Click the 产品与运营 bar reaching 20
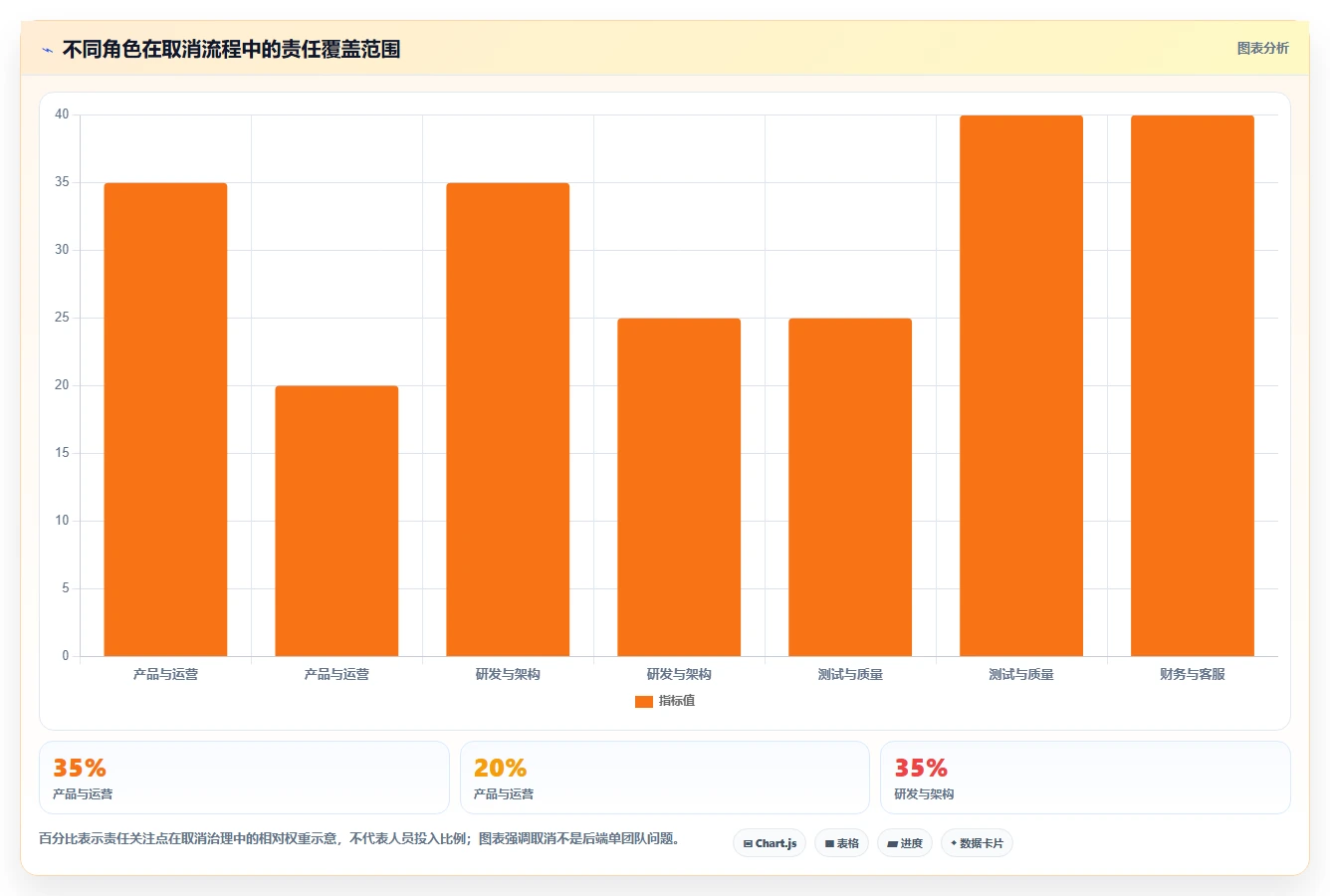 tap(336, 521)
